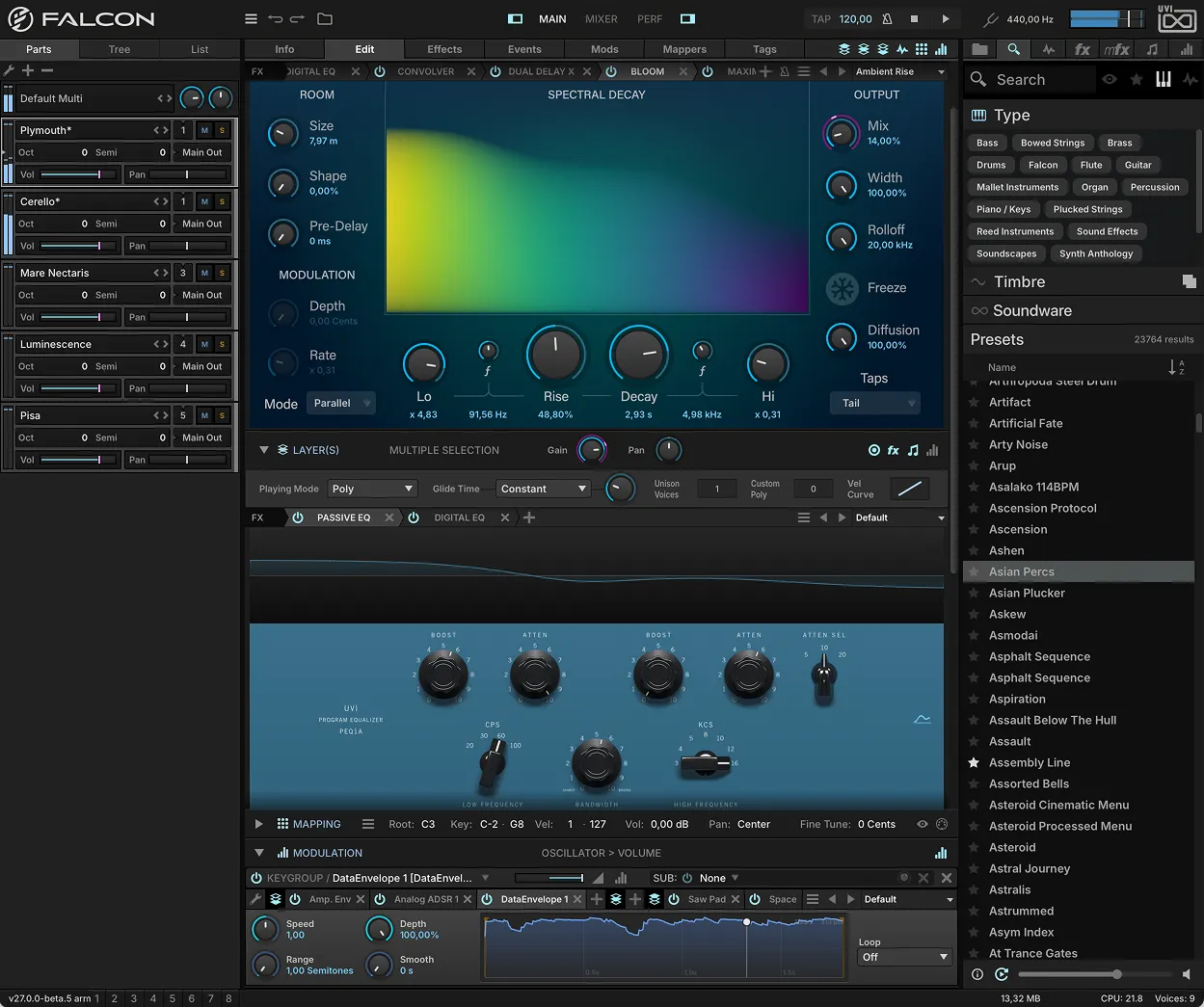Switch to PERF view
Viewport: 1204px width, 1007px height.
tap(650, 18)
